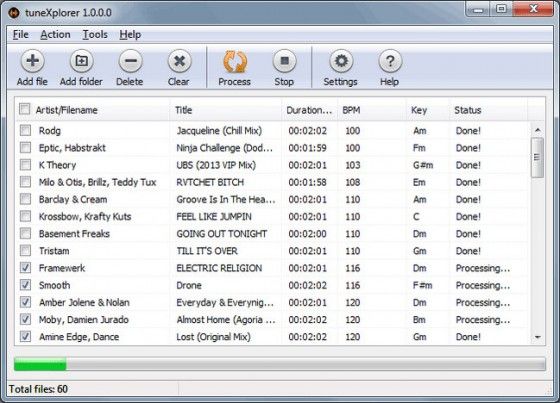Click the Help question mark icon
560x403 pixels.
[390, 61]
